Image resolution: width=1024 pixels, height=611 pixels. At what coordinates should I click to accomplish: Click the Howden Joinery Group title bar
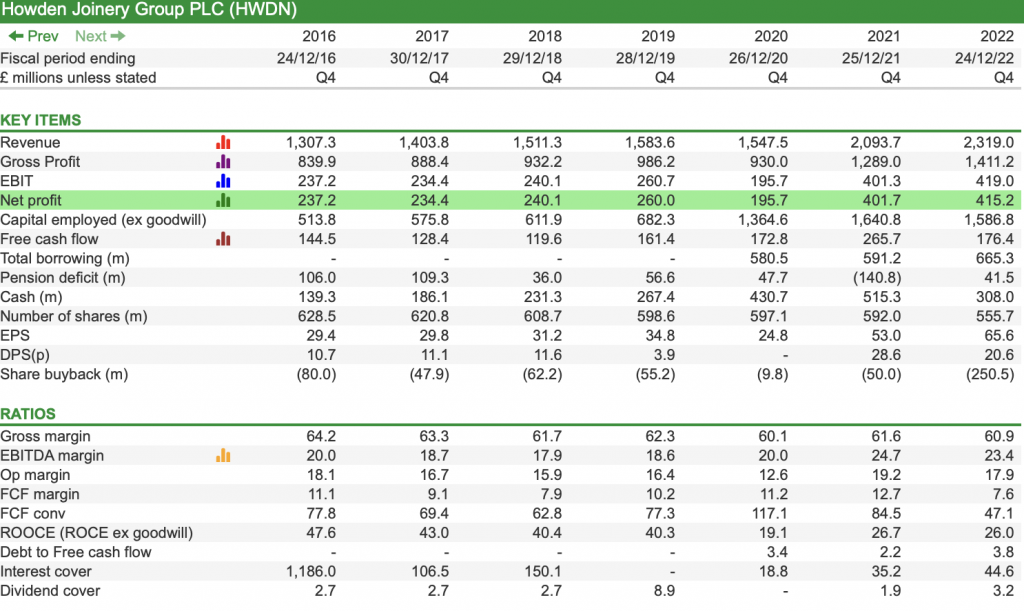coord(150,10)
